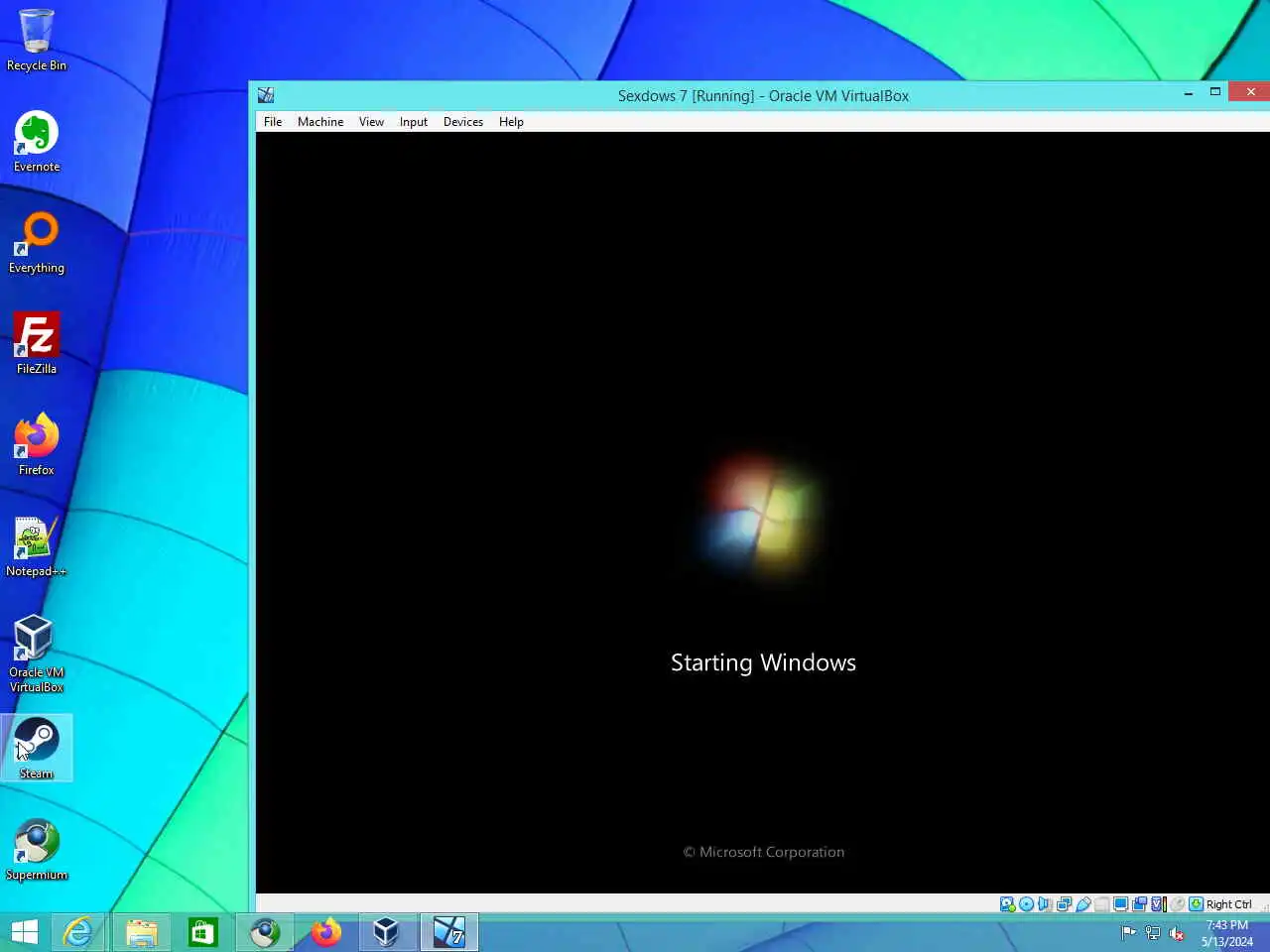
Task: Click inside the VM Starting Windows screen
Action: 762,512
